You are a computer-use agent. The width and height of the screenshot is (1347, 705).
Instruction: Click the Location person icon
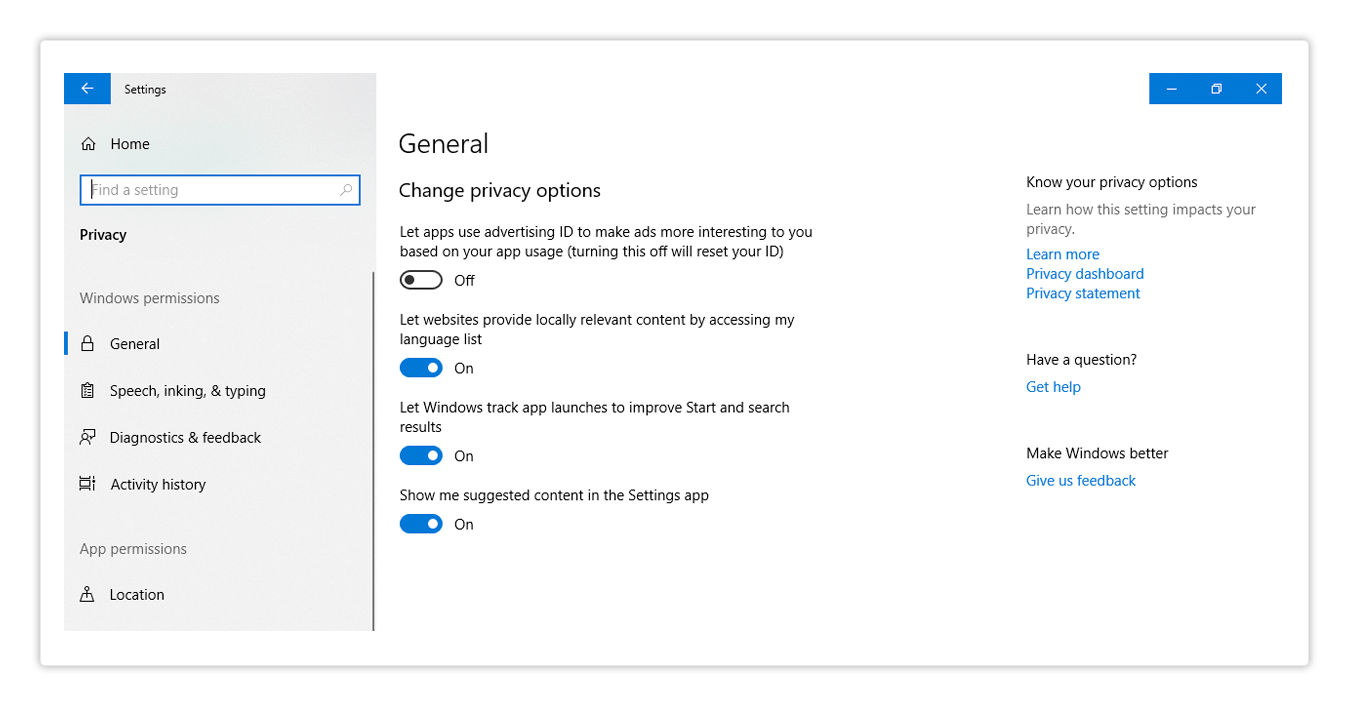tap(88, 594)
